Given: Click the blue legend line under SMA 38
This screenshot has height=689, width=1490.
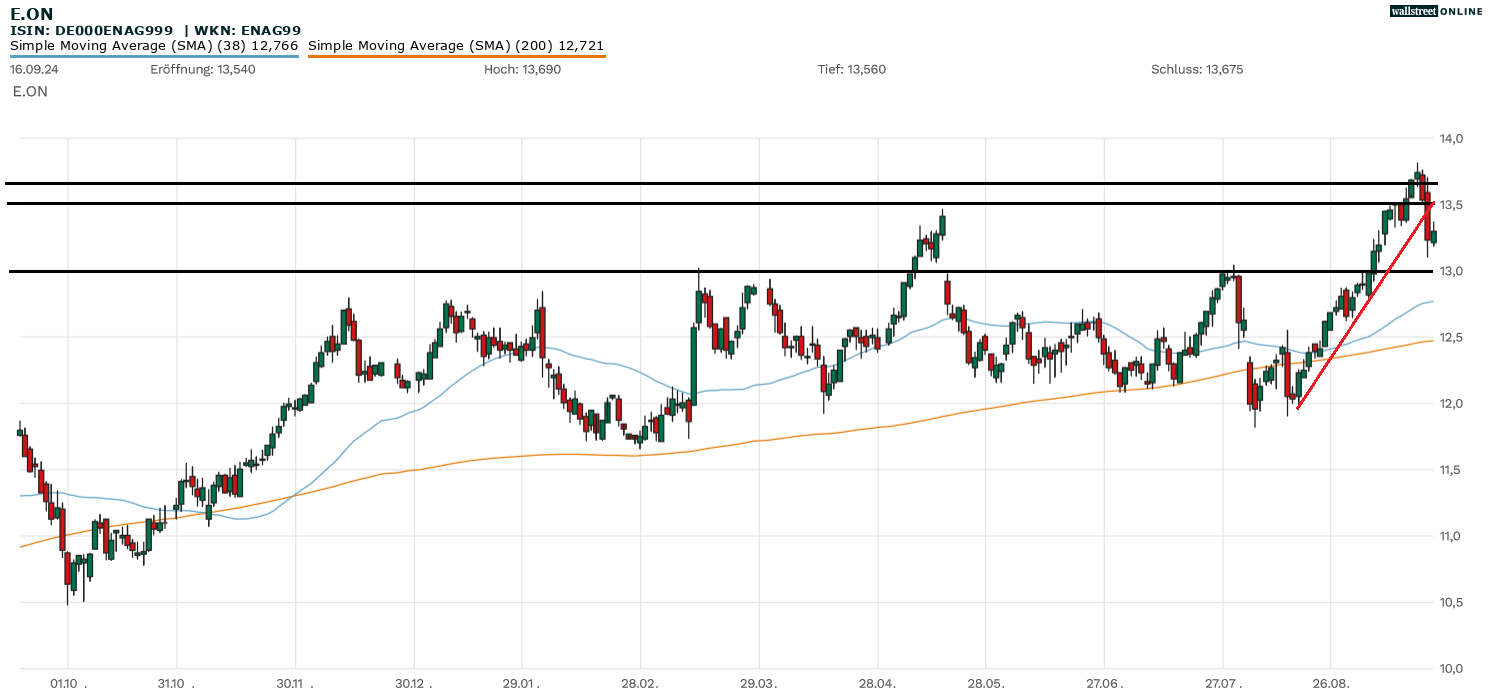Looking at the screenshot, I should point(154,56).
